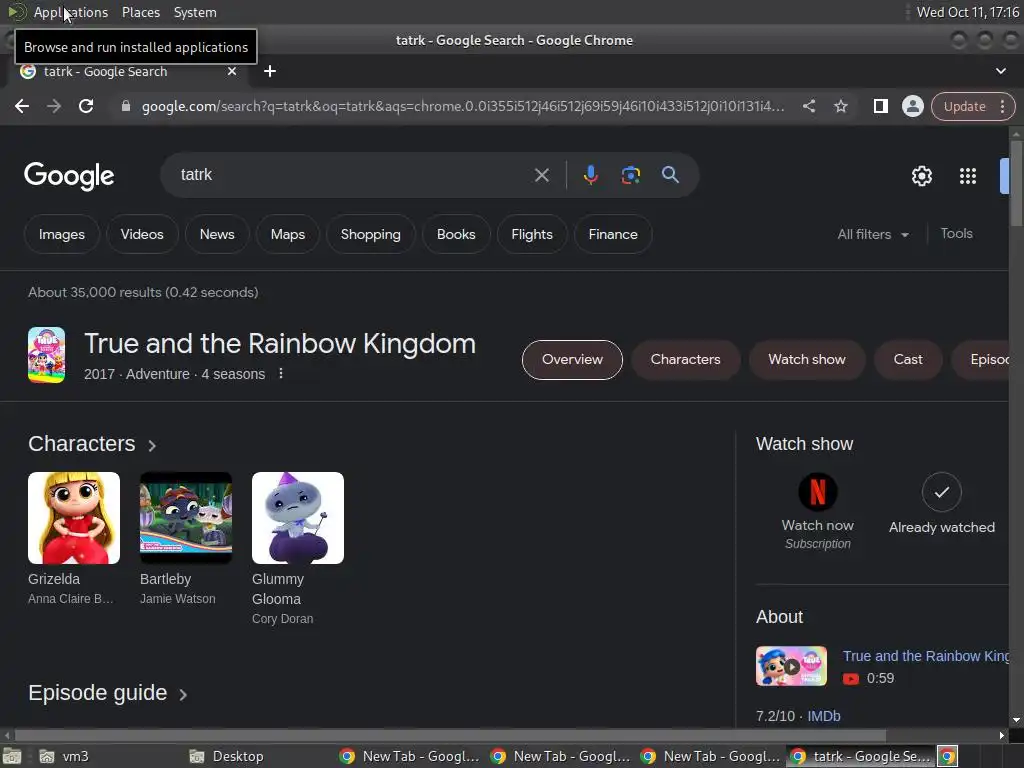Open Glummy Glooma character image

tap(298, 518)
